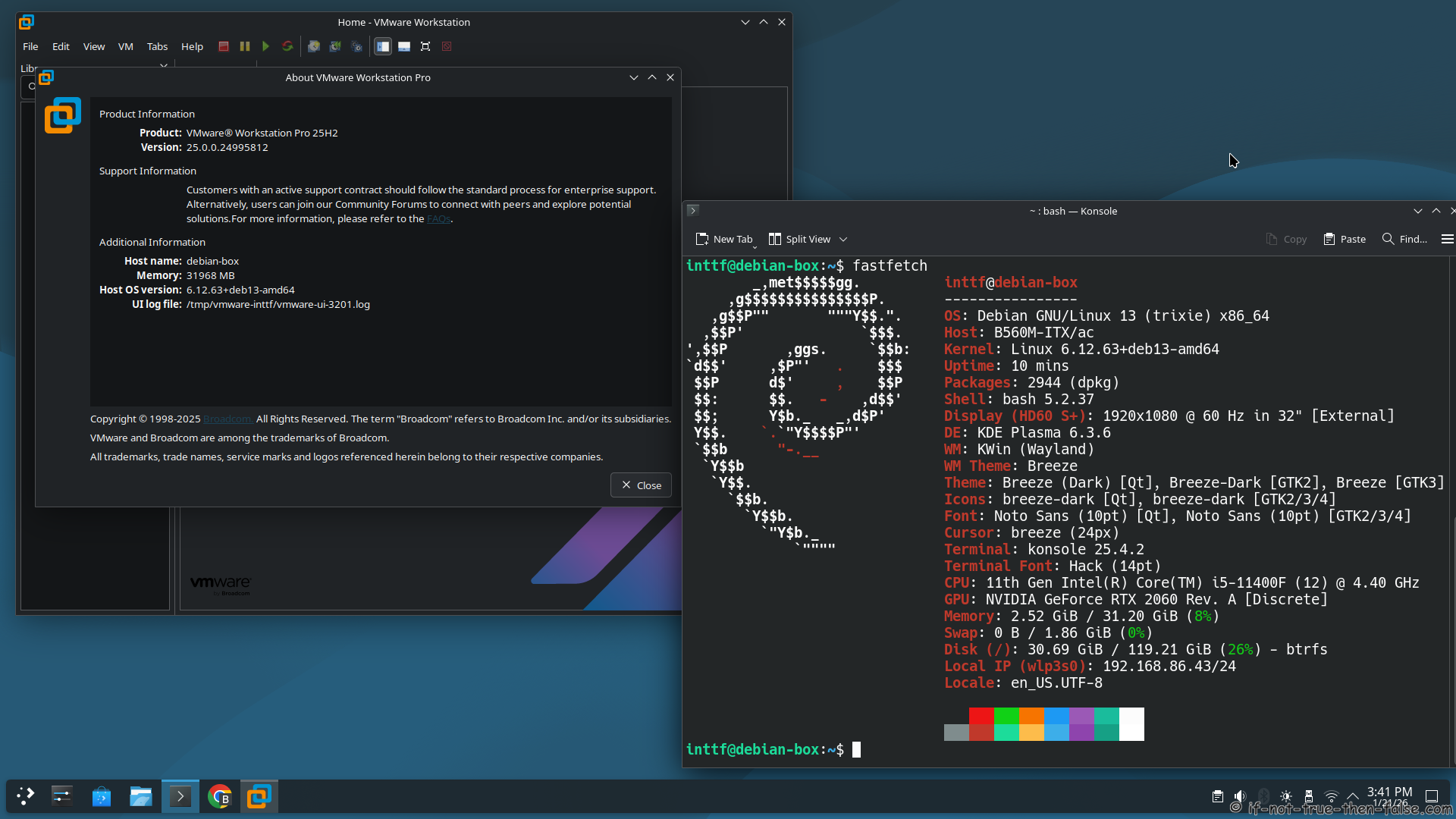
Task: Click the Manage Snapshots toolbar icon
Action: (356, 46)
